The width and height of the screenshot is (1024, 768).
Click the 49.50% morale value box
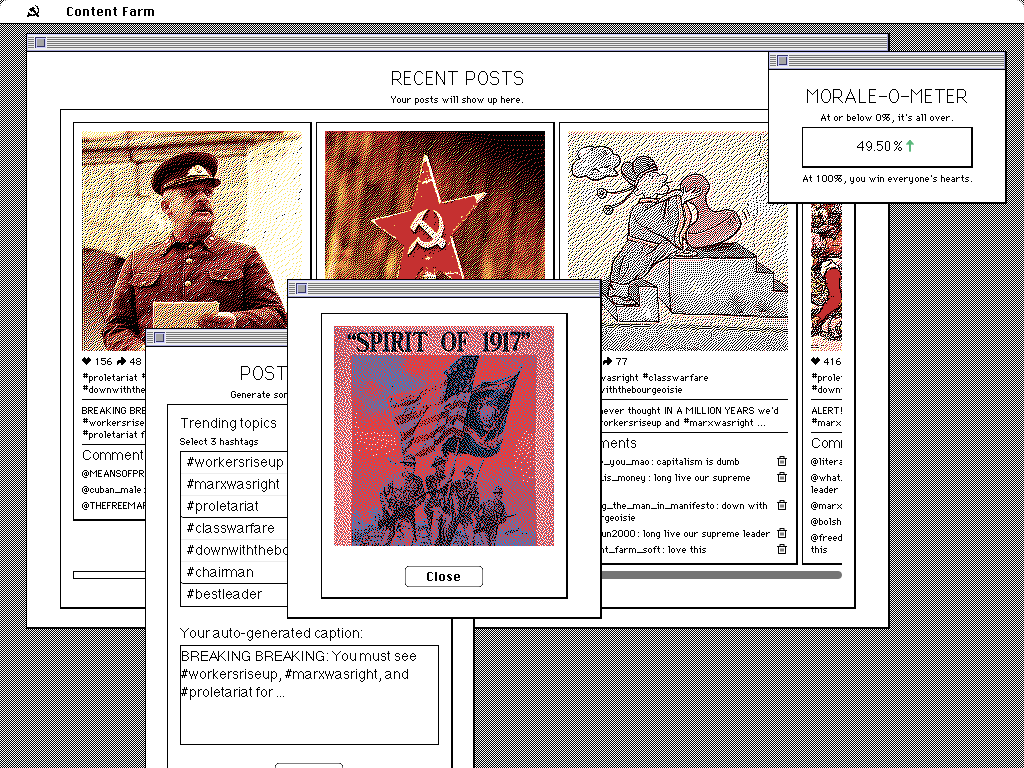pos(887,147)
